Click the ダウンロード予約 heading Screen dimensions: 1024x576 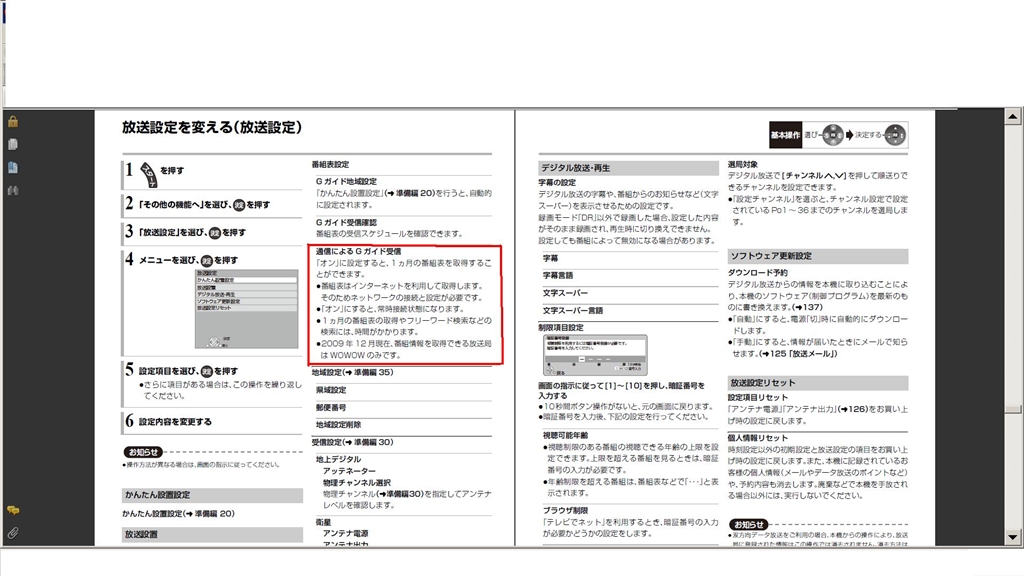click(x=758, y=272)
